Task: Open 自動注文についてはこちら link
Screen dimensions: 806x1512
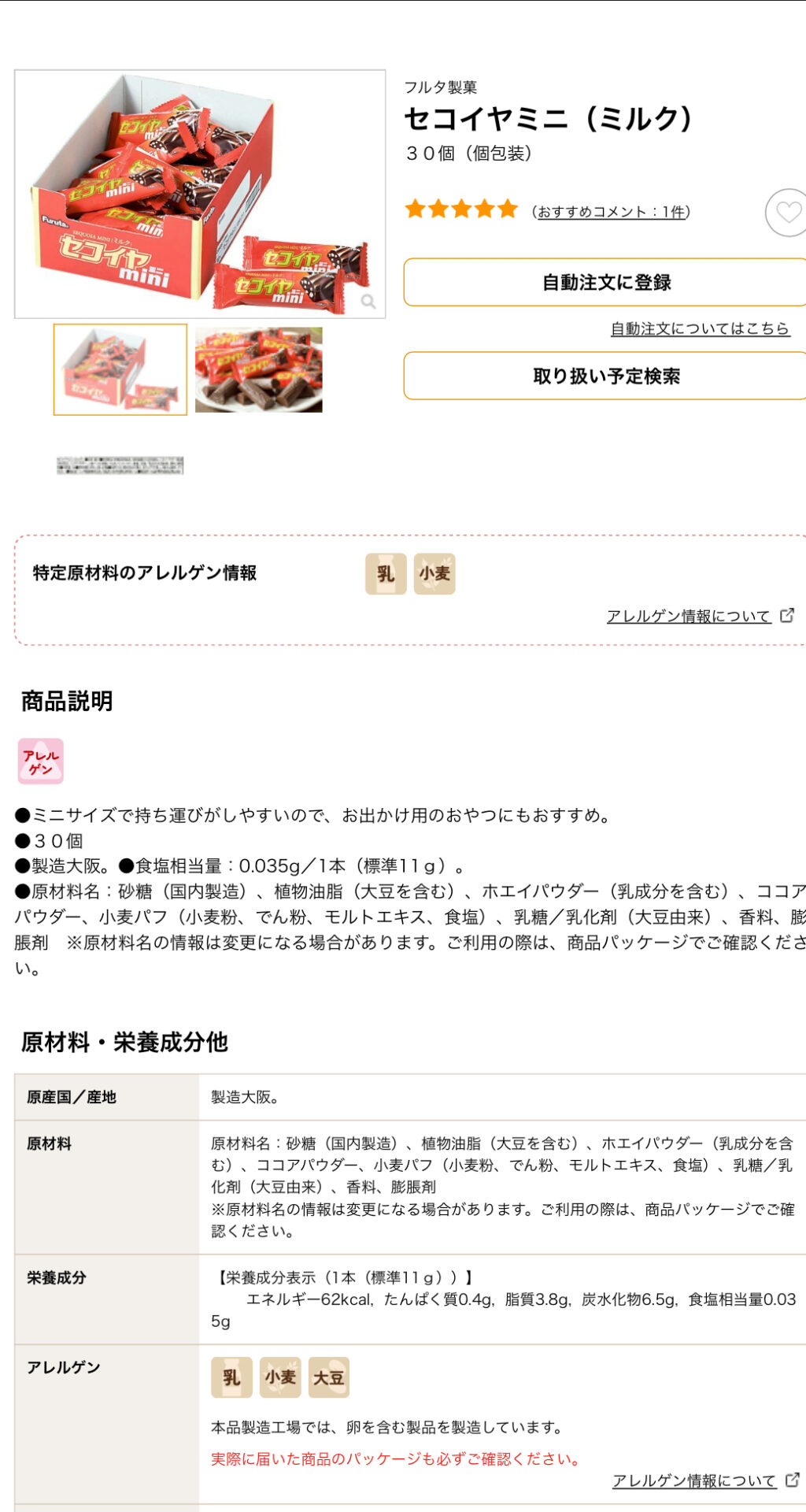Action: coord(700,328)
